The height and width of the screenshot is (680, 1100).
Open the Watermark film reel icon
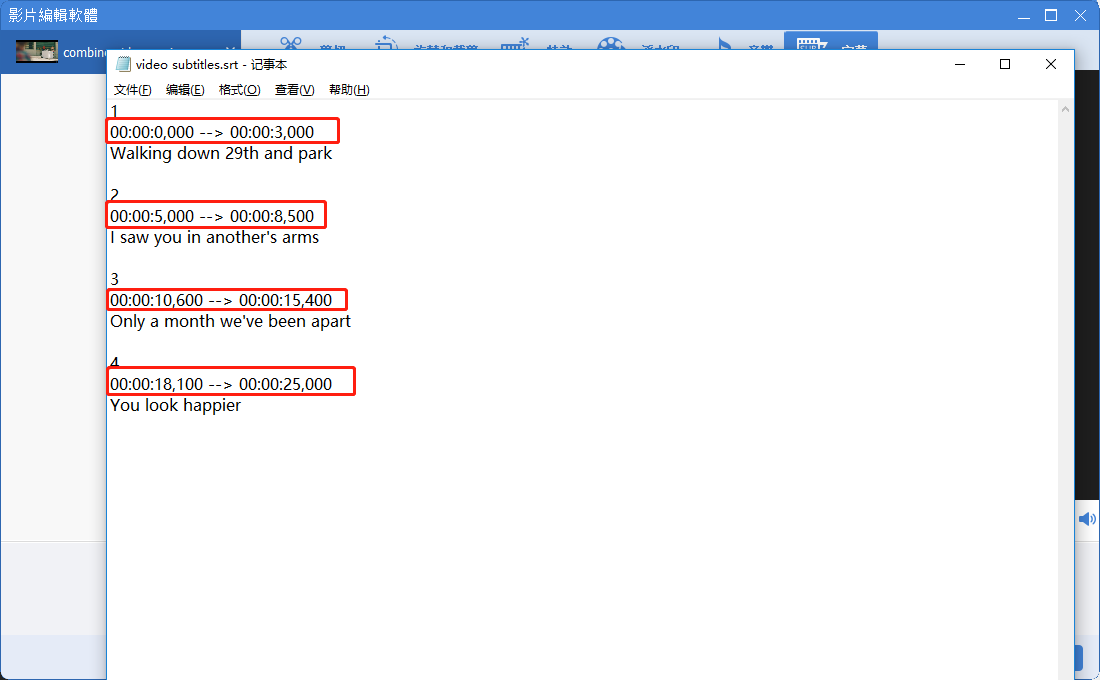point(610,44)
